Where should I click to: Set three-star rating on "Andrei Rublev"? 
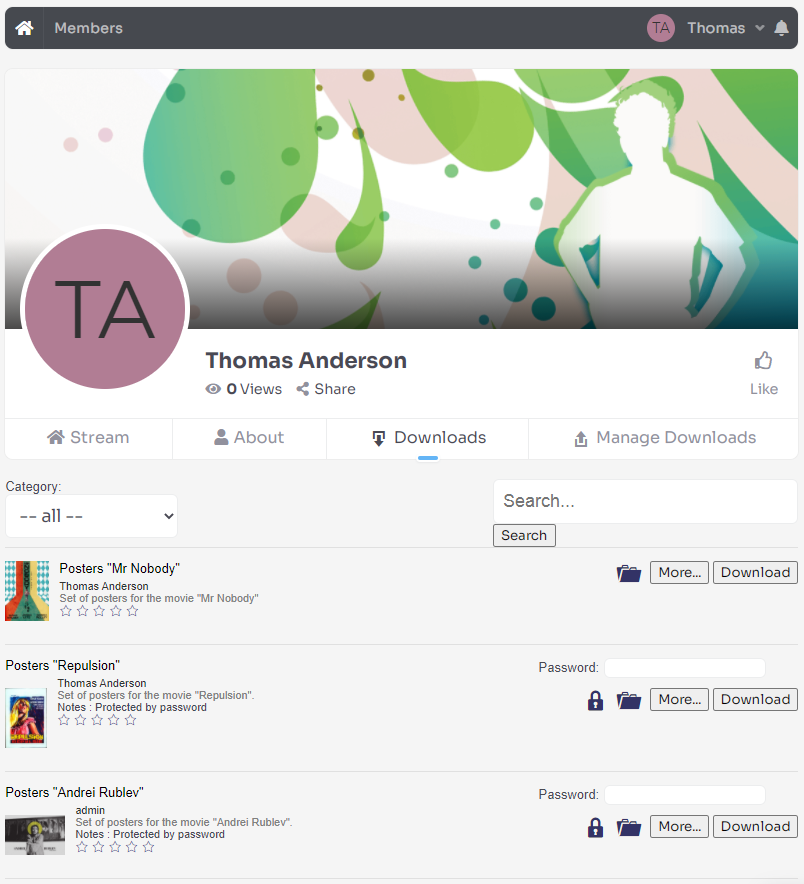115,847
